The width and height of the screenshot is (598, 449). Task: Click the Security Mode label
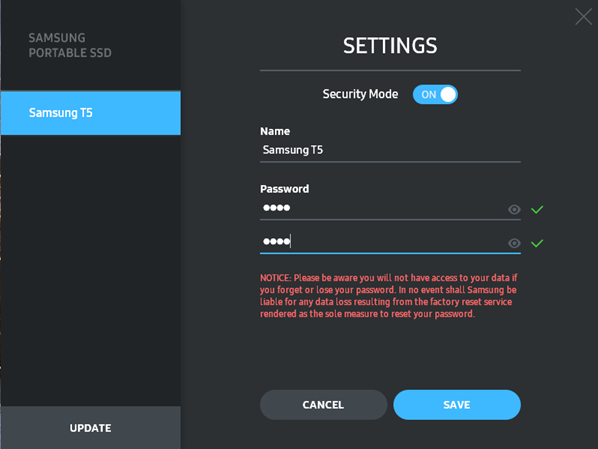click(360, 94)
